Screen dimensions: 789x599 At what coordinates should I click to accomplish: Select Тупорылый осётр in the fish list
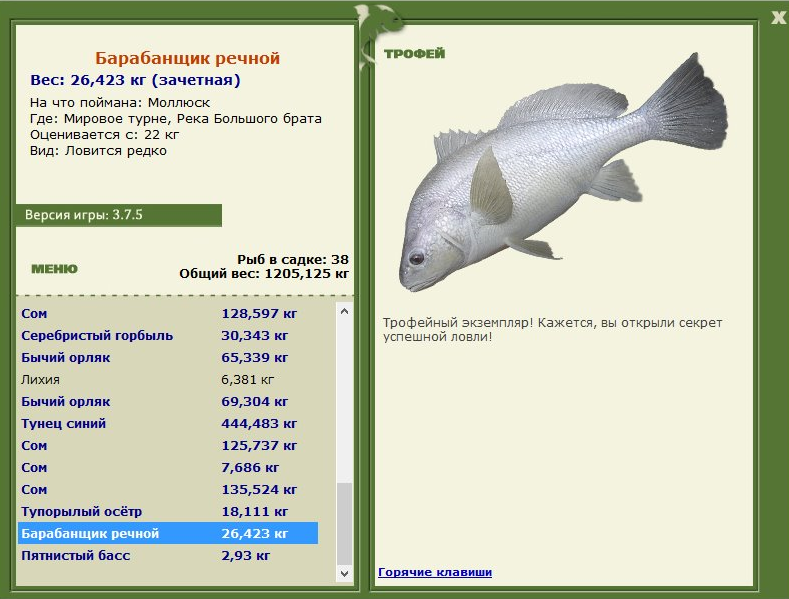(x=168, y=511)
